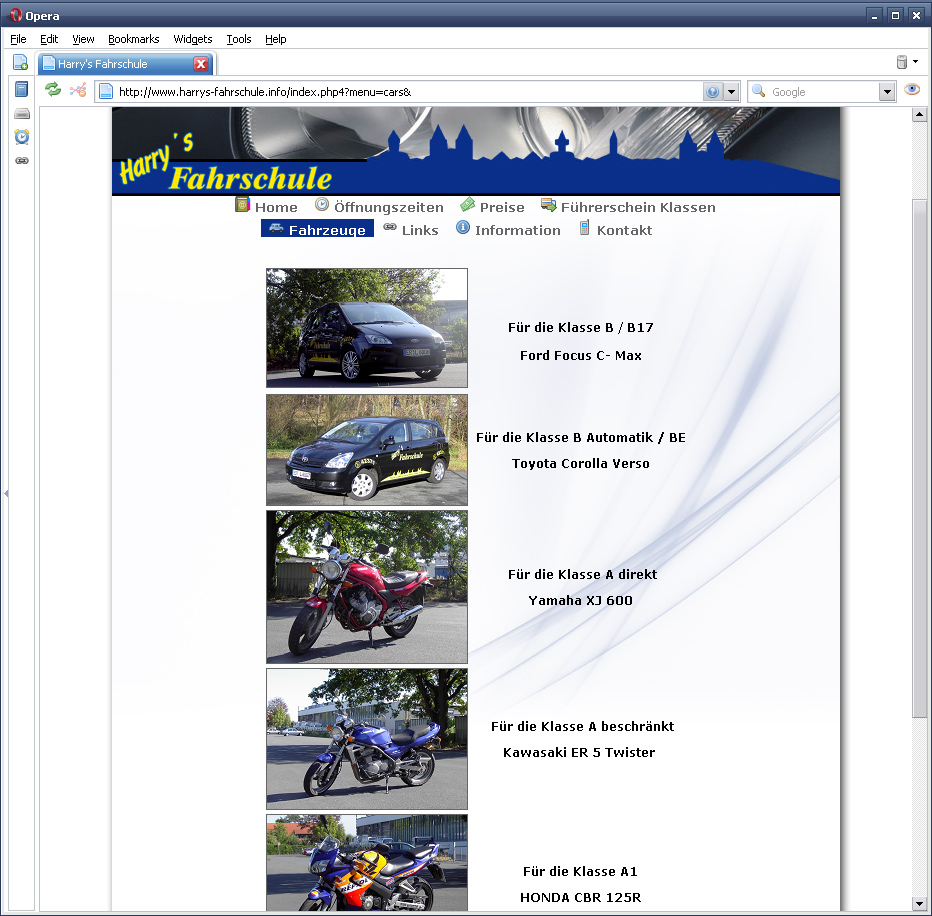
Task: Click the Kawasaki ER 5 Twister photo
Action: 367,739
